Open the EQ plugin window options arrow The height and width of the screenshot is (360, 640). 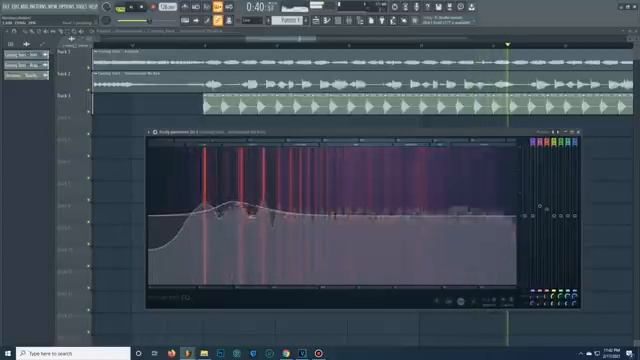(149, 132)
